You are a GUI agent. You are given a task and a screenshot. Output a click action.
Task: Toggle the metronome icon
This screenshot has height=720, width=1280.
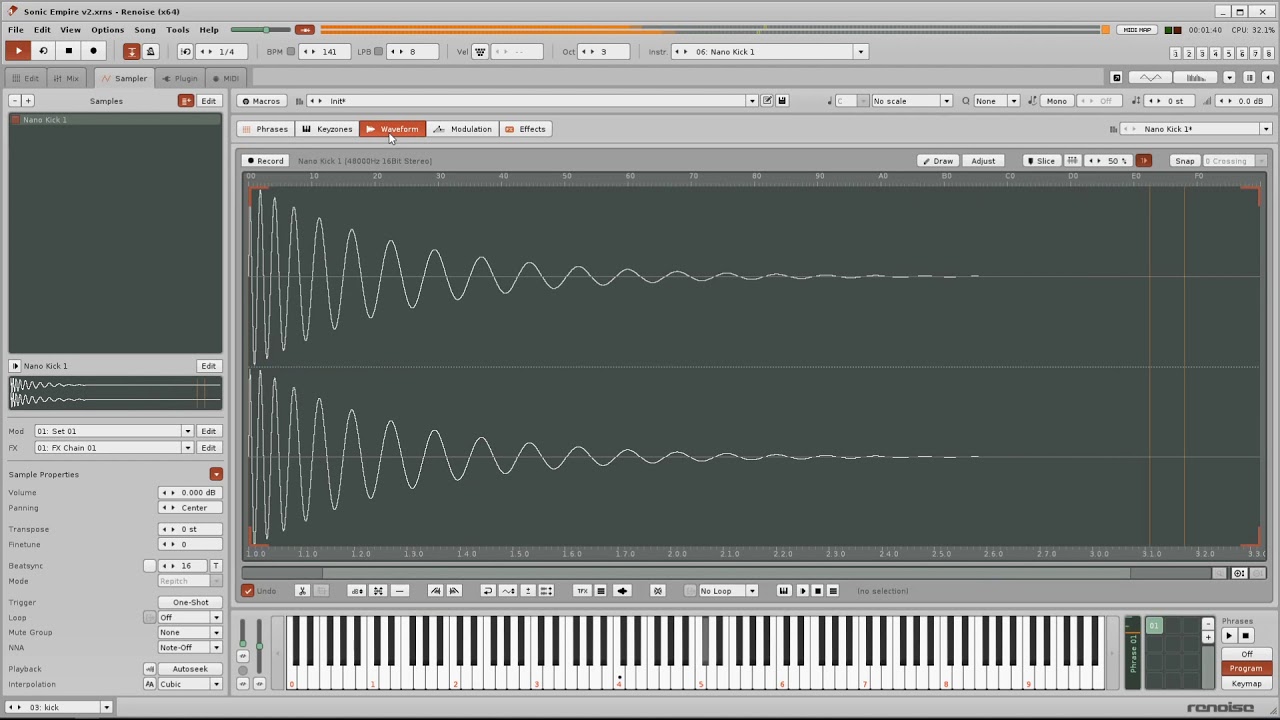coord(150,51)
